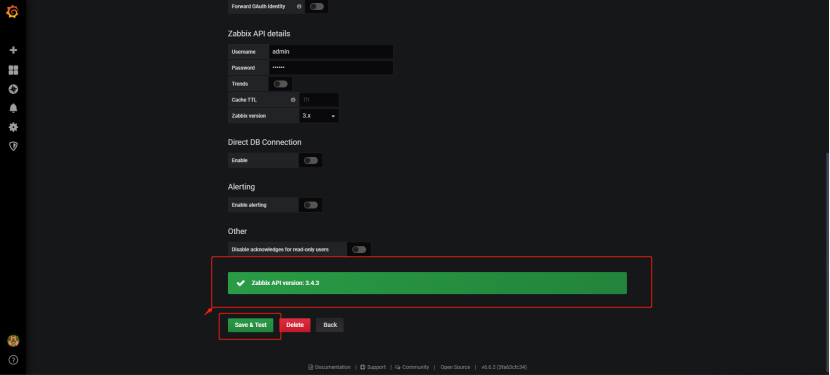Open the Configuration gear icon

point(13,127)
